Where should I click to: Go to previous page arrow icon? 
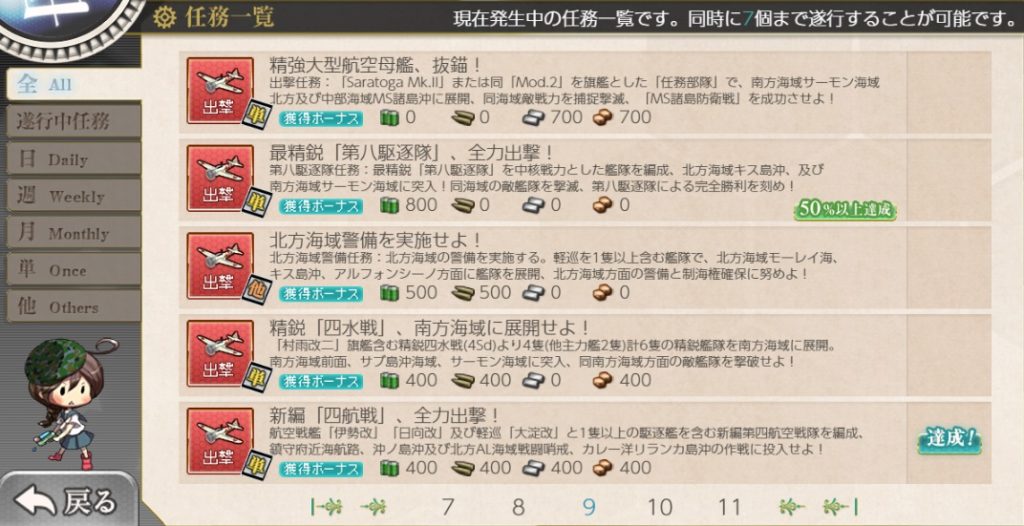point(373,506)
